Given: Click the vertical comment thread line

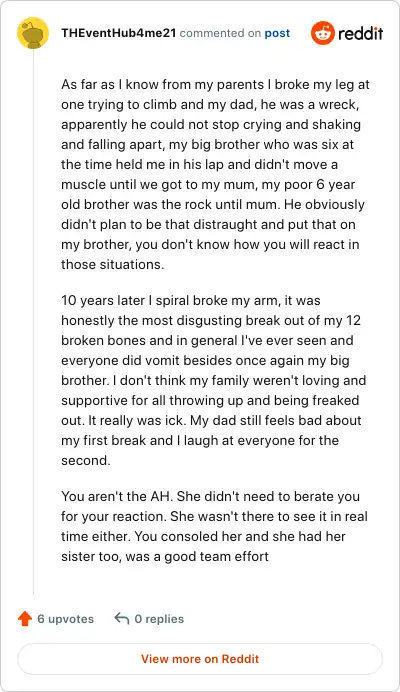Looking at the screenshot, I should tap(33, 322).
